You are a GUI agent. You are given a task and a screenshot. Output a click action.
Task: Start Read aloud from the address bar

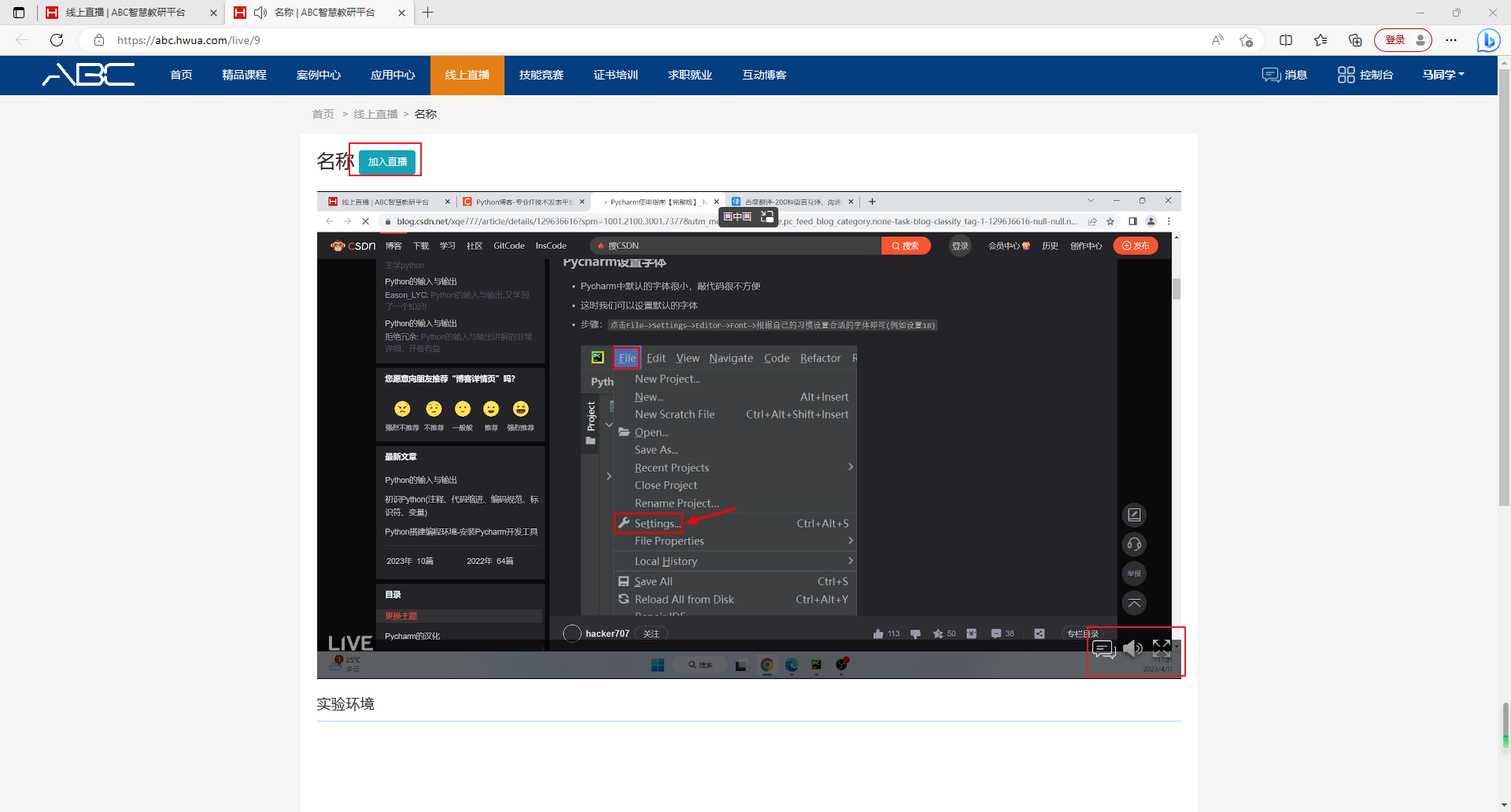(x=1217, y=40)
